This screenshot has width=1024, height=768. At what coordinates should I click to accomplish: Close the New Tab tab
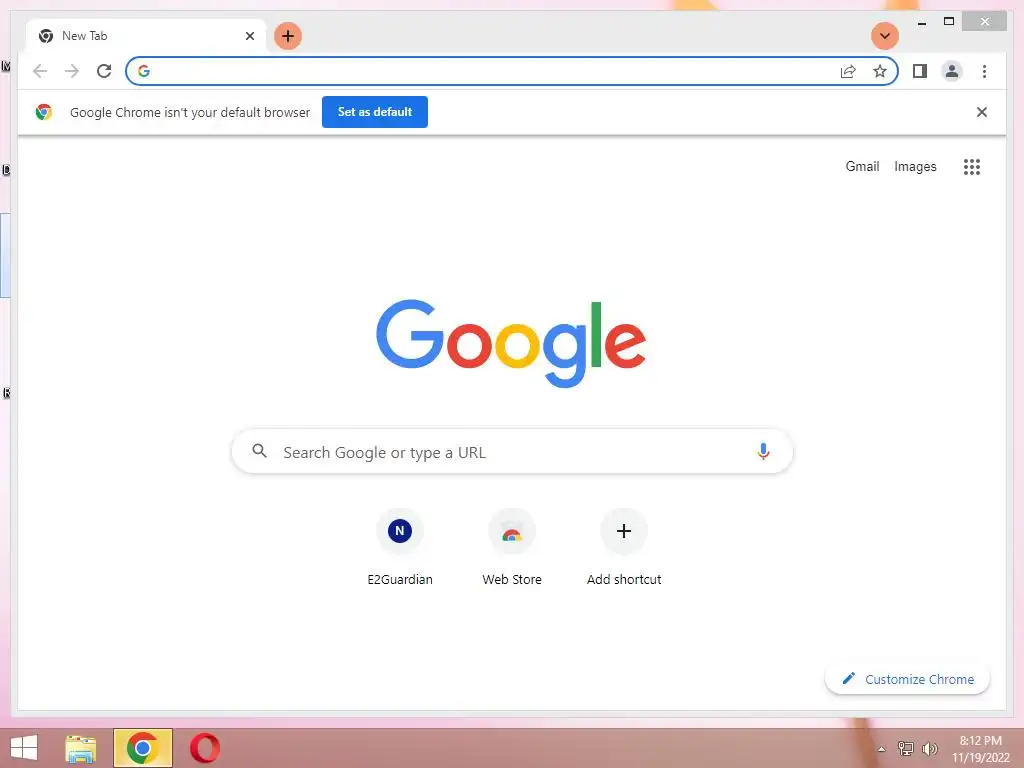(x=249, y=36)
